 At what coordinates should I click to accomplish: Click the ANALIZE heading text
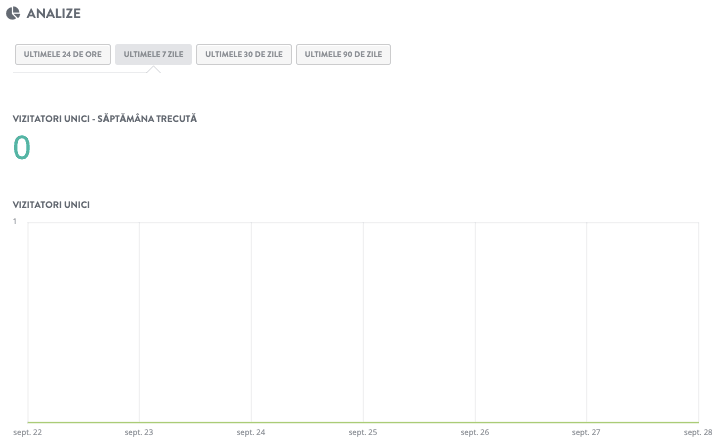click(55, 14)
